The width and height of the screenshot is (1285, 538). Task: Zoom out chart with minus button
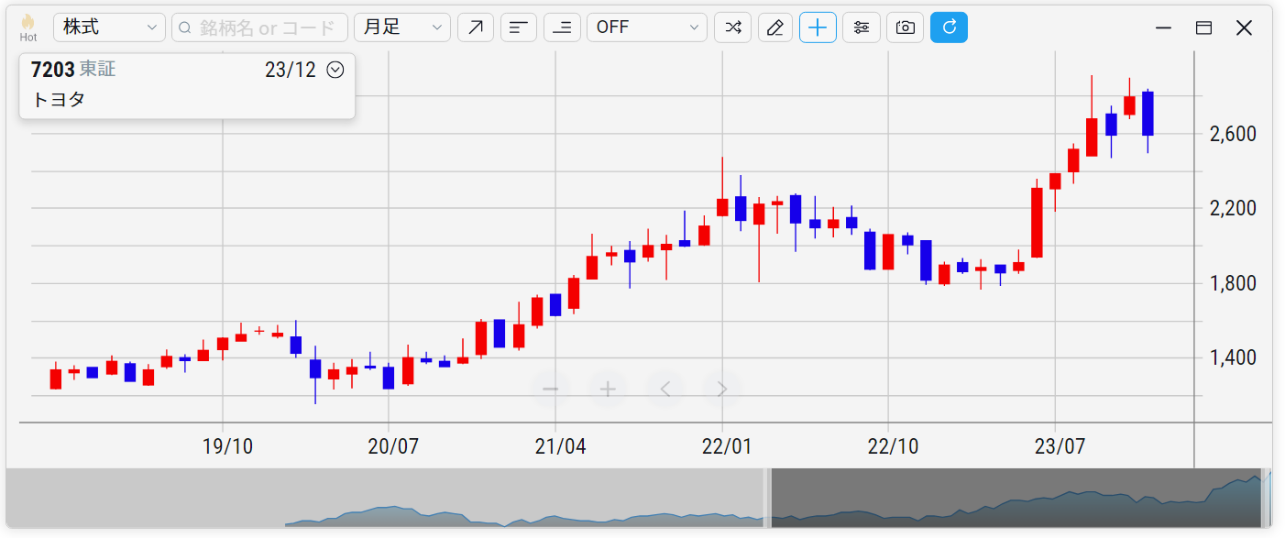click(550, 389)
